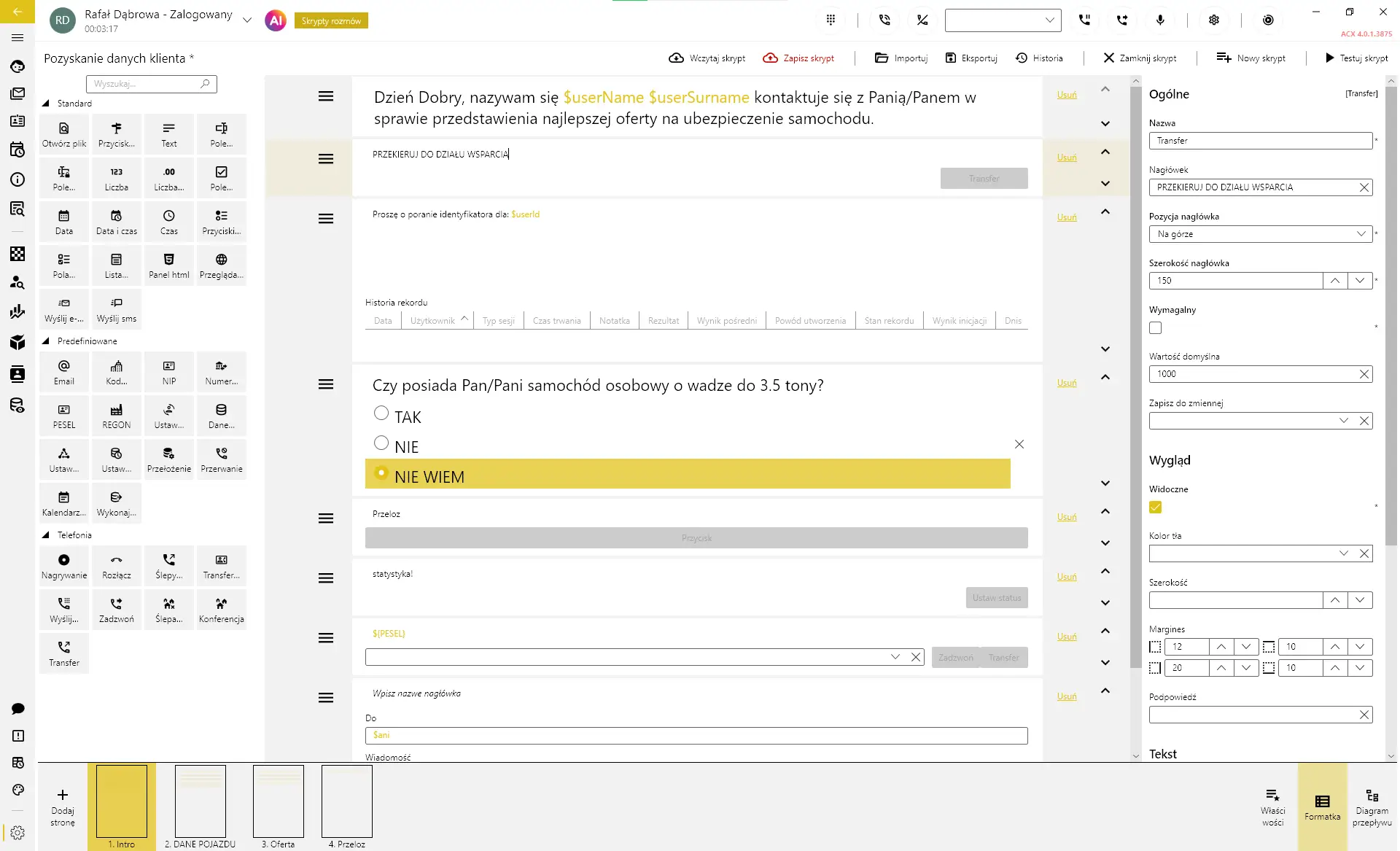Image resolution: width=1400 pixels, height=851 pixels.
Task: Open the Diagram przepływu view
Action: pos(1372,806)
